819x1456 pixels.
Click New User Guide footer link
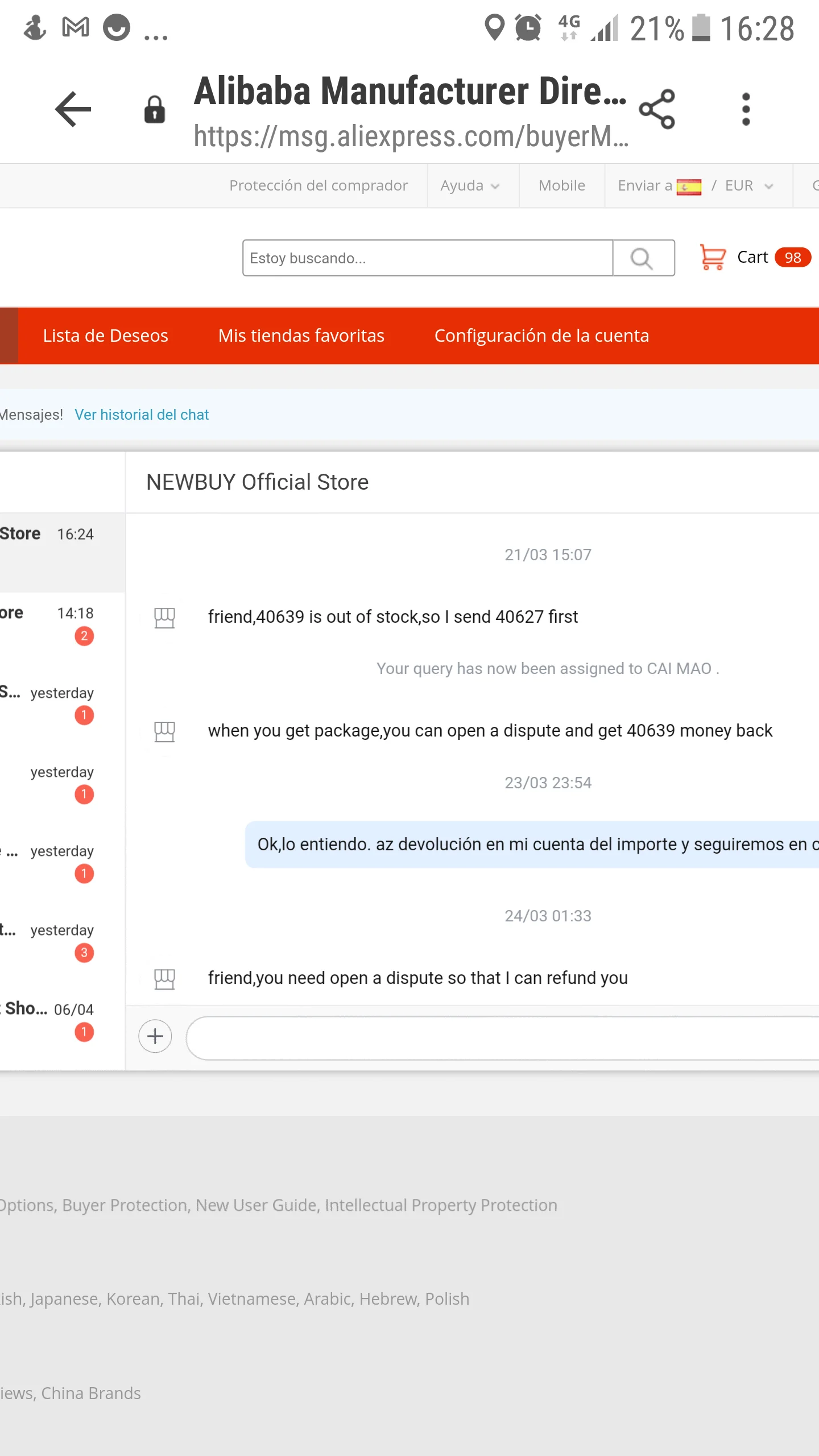(257, 1205)
